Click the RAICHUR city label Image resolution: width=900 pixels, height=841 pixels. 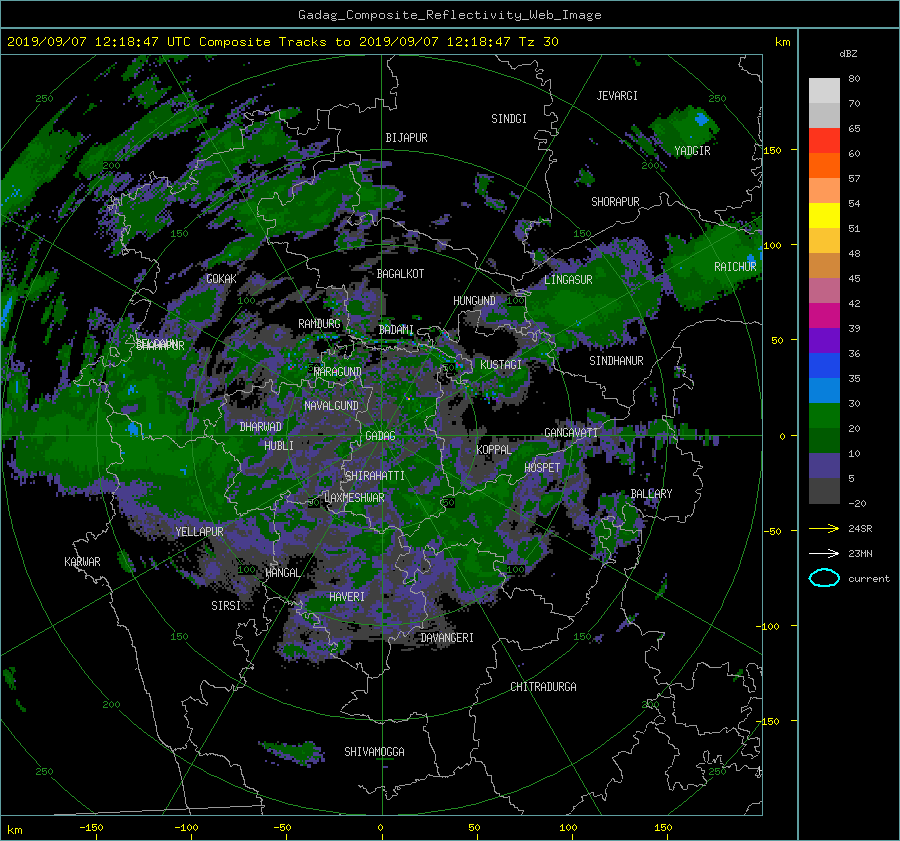click(x=735, y=267)
